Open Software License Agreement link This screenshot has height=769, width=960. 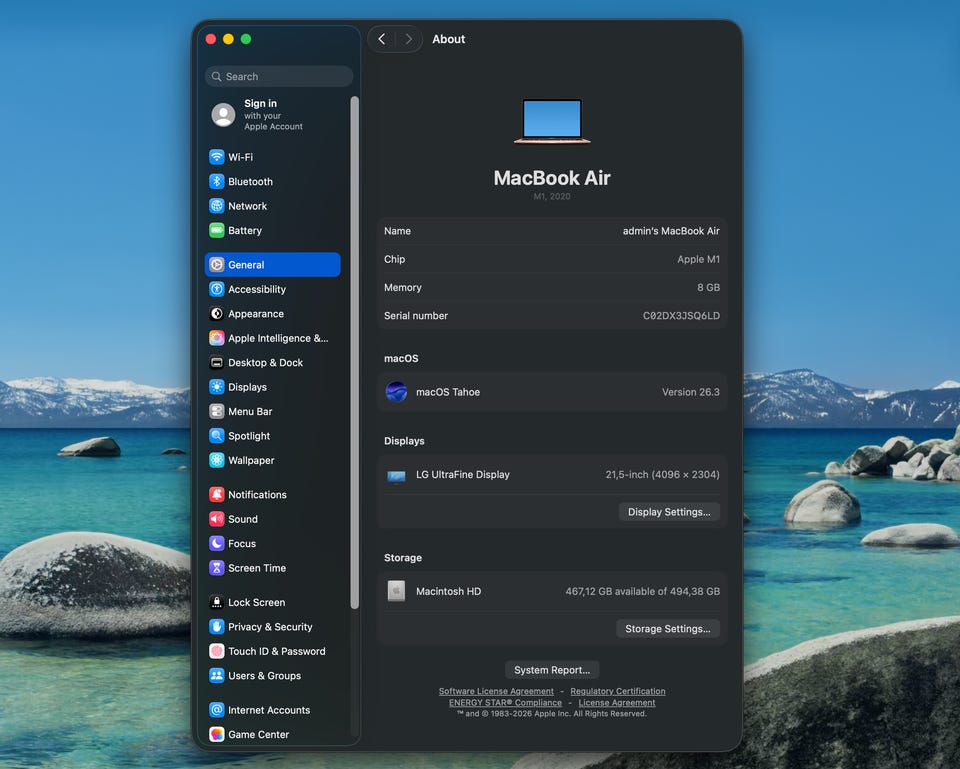click(x=496, y=691)
